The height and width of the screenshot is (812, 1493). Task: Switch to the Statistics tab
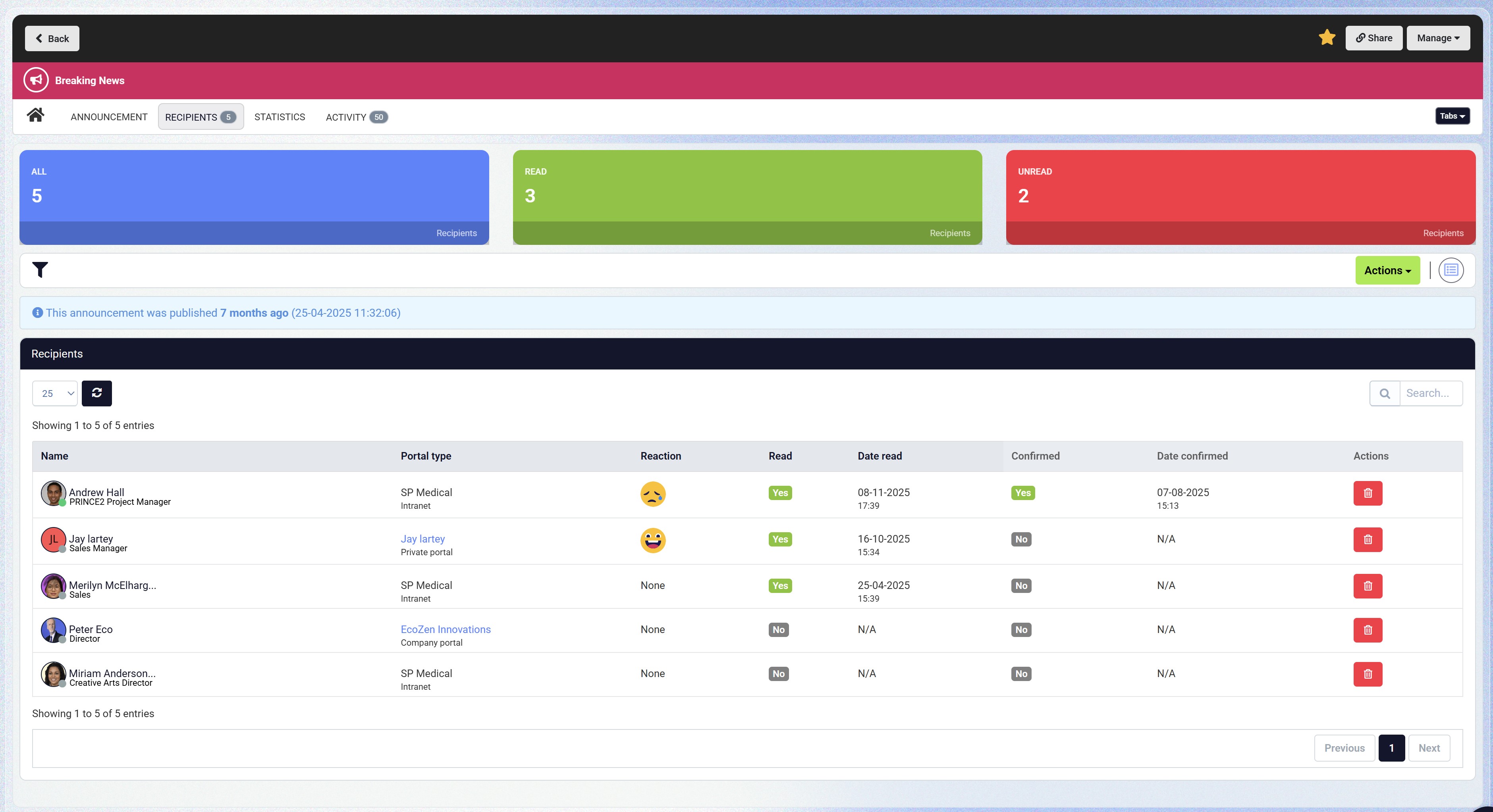coord(280,117)
